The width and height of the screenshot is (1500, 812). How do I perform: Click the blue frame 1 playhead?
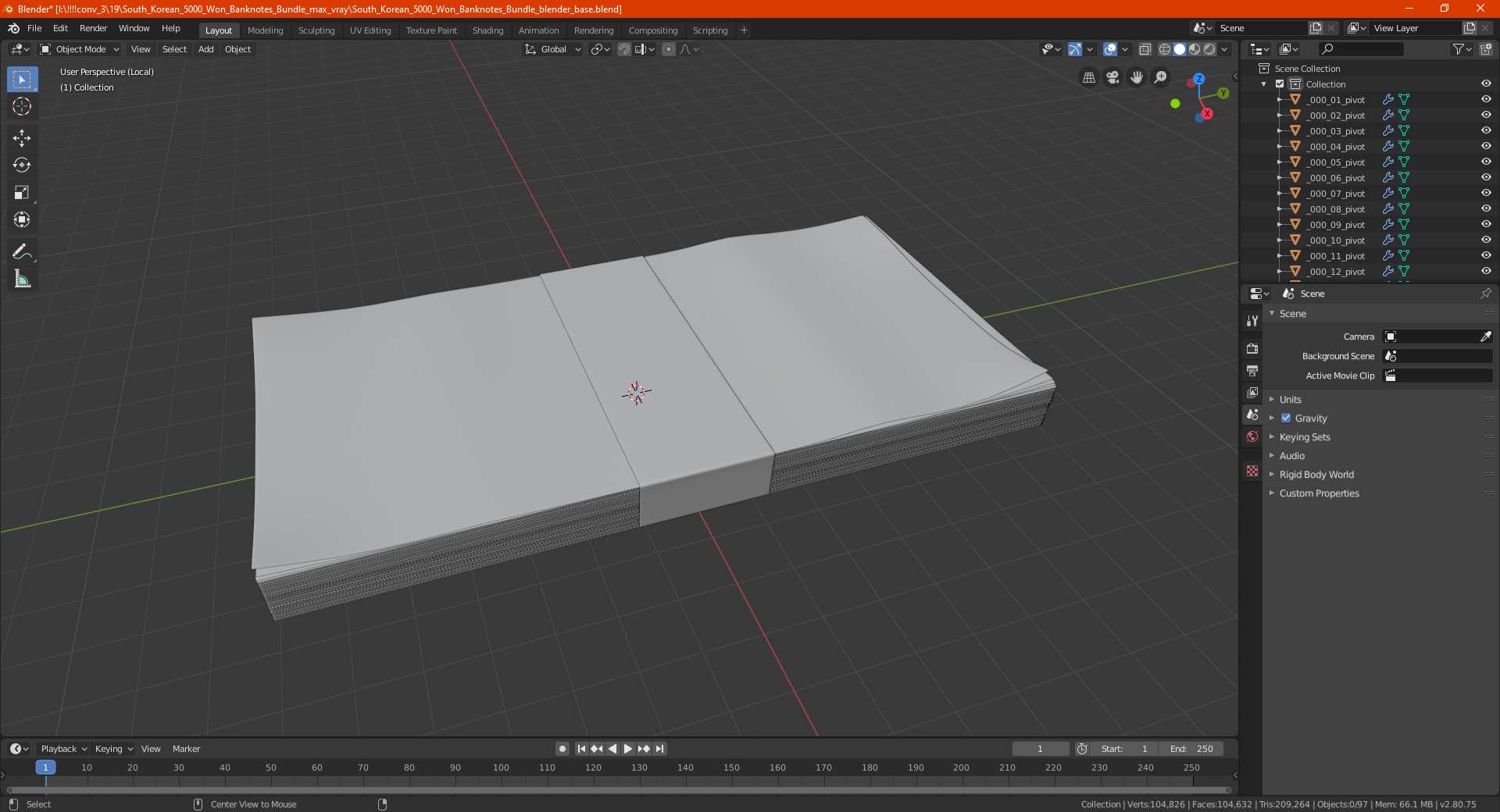(x=45, y=767)
